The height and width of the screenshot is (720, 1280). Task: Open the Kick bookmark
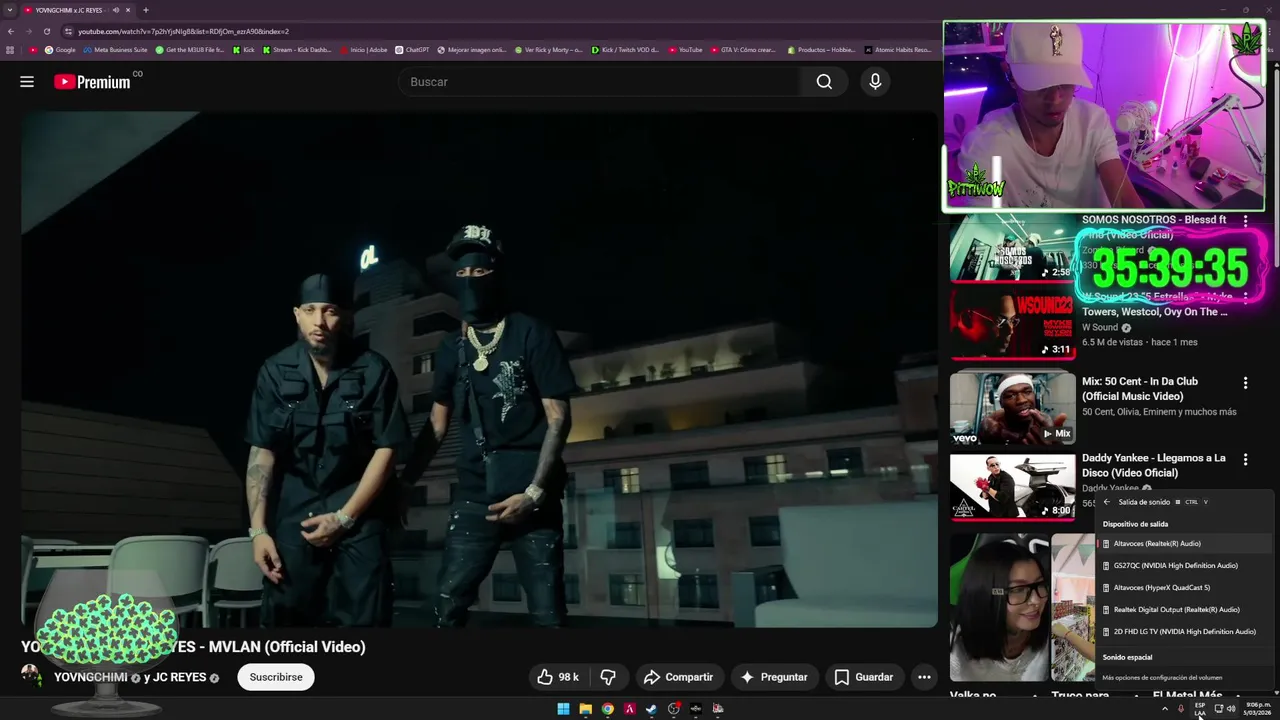244,49
